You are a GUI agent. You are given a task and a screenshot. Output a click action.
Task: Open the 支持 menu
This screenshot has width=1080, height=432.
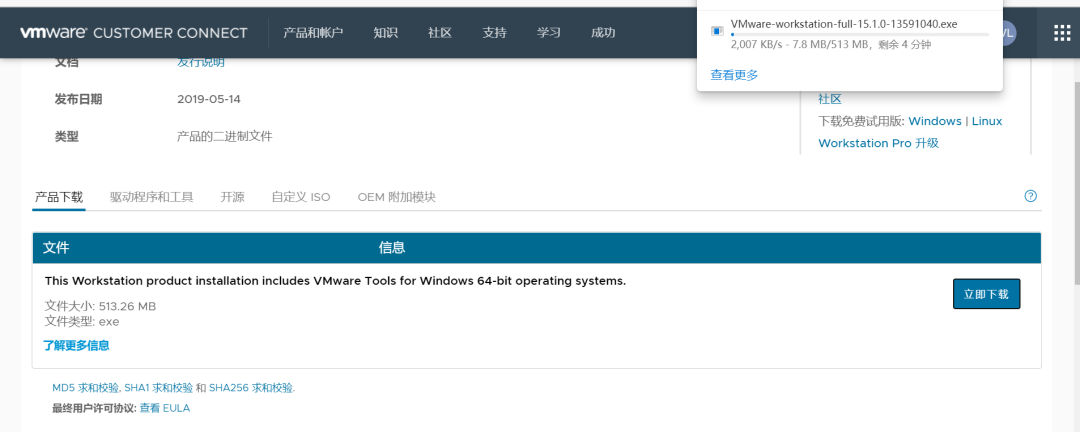click(x=494, y=32)
